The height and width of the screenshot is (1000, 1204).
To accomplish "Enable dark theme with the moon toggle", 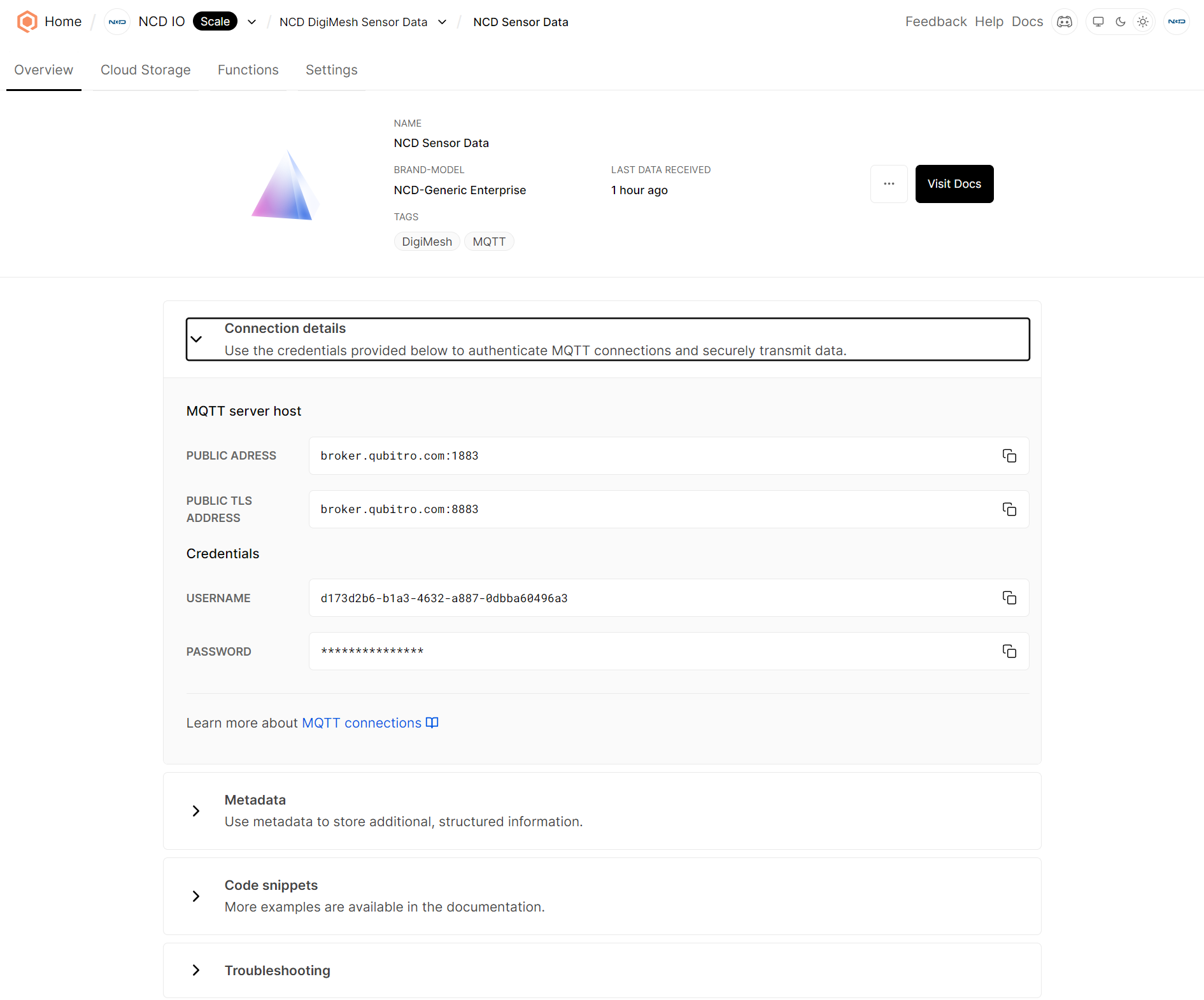I will coord(1120,21).
